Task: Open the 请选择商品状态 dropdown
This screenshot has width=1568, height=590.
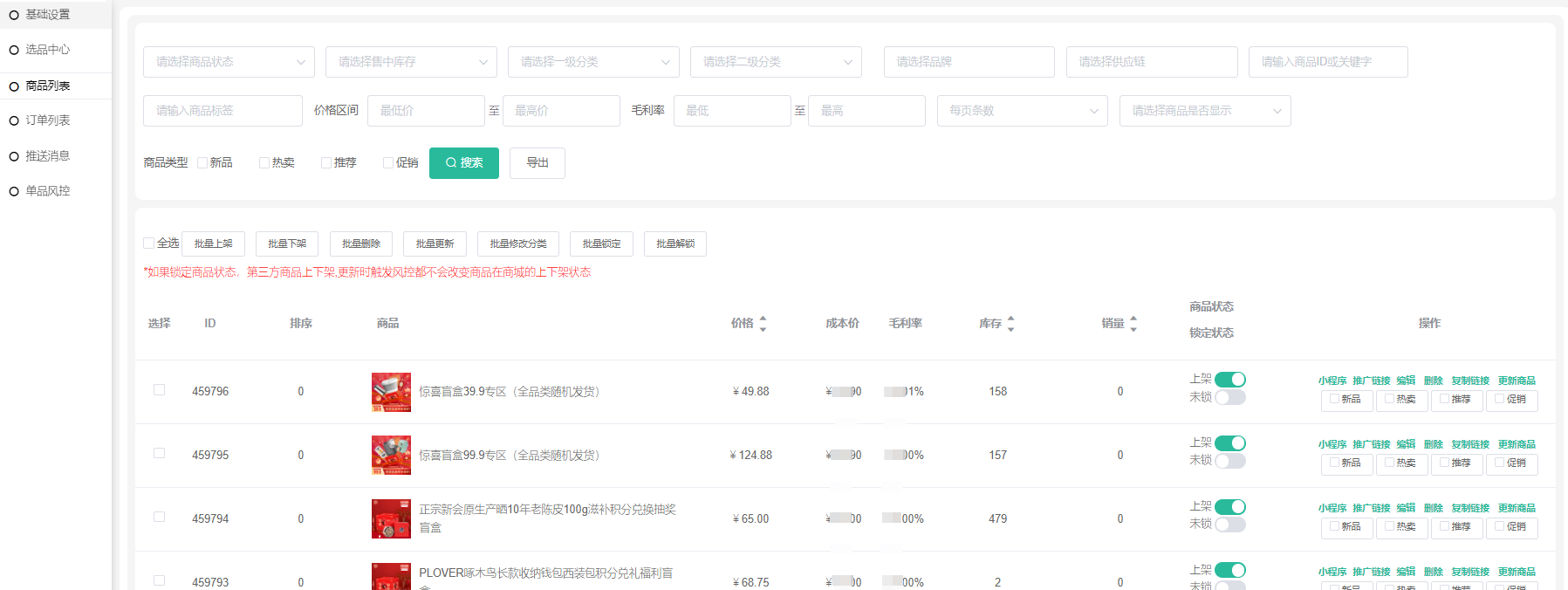Action: point(229,62)
